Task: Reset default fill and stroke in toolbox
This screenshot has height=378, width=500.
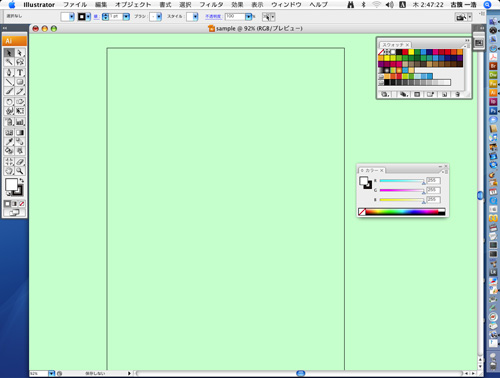Action: tap(8, 194)
